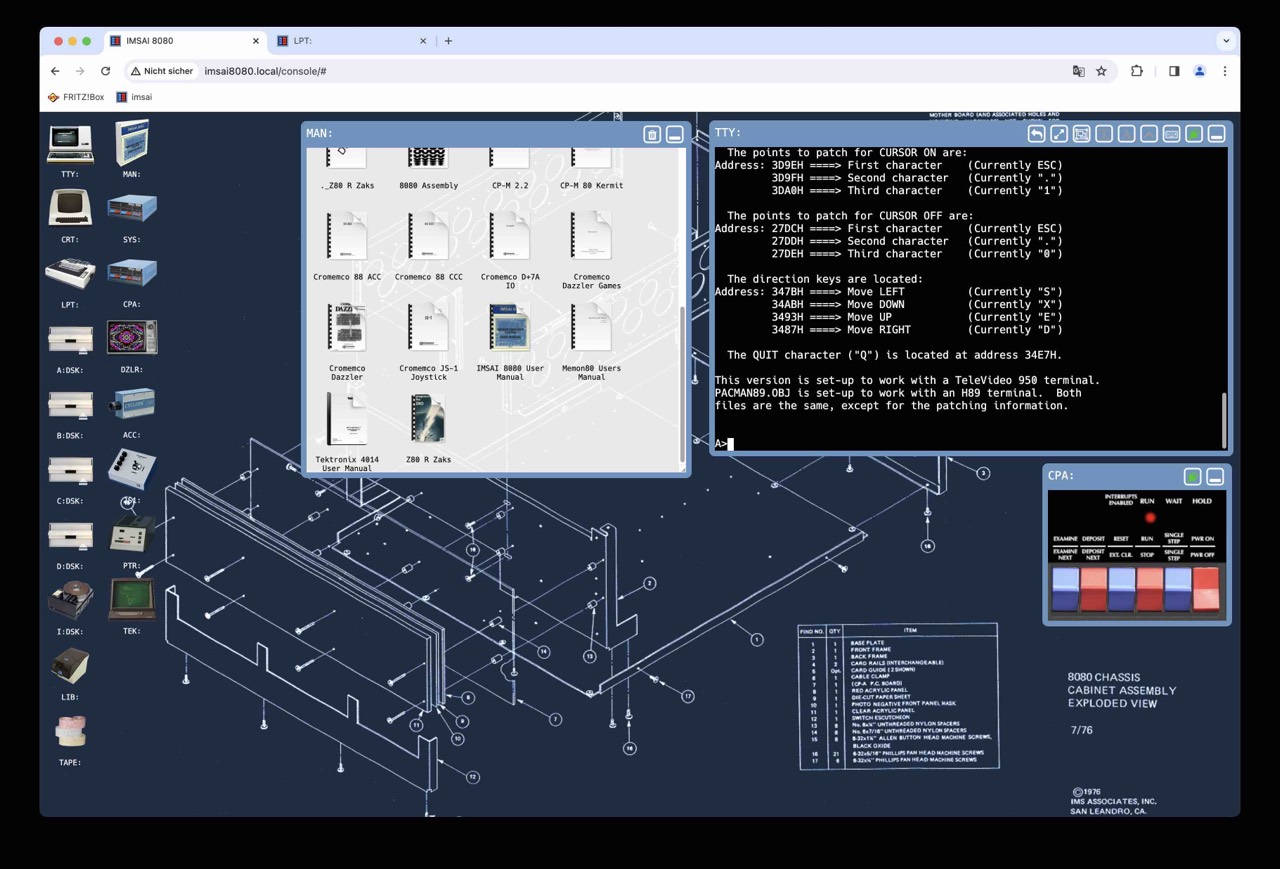Toggle the RUN / STOP switch
This screenshot has height=869, width=1280.
coord(1149,588)
